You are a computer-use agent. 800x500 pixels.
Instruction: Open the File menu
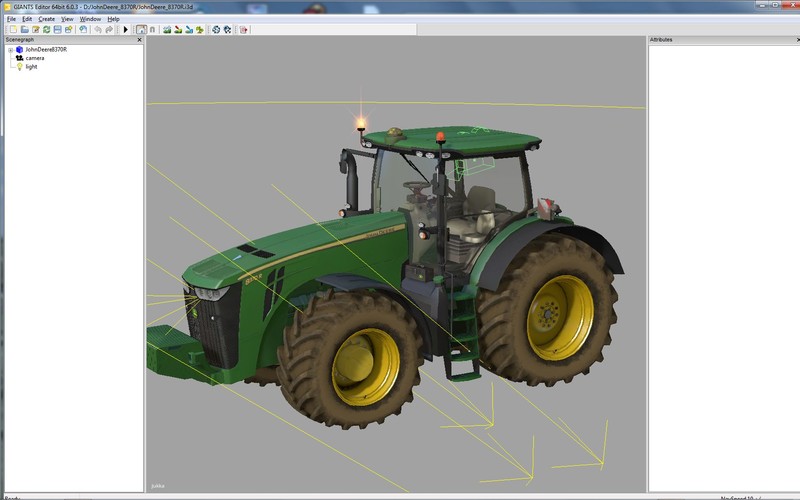click(x=11, y=19)
